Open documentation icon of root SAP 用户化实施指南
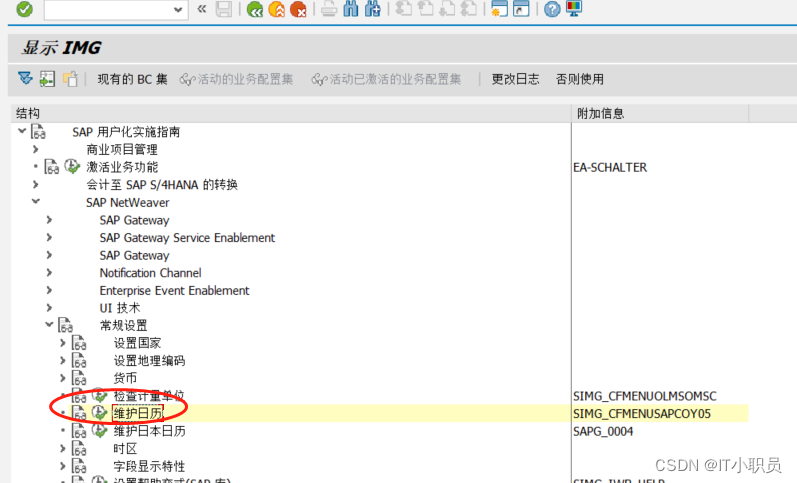797x483 pixels. click(38, 132)
